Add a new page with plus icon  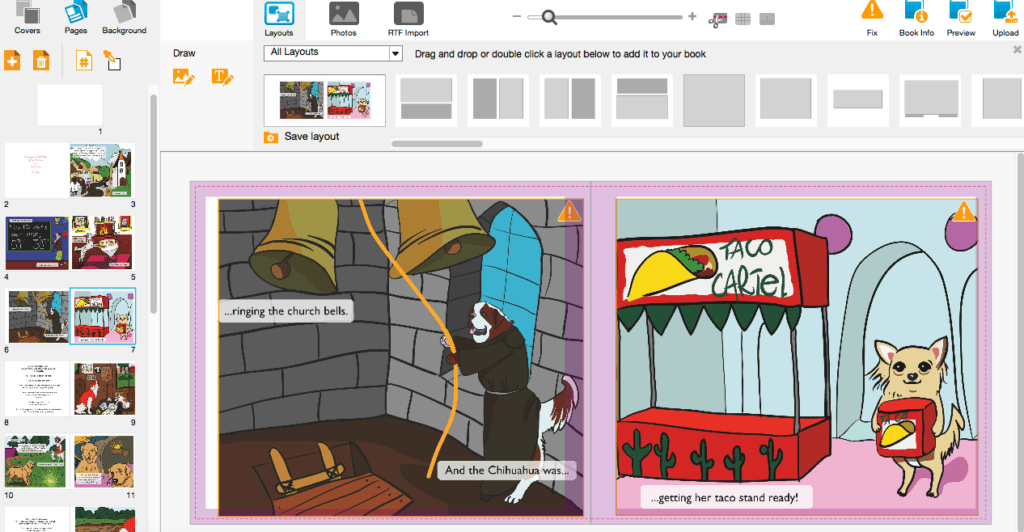click(x=12, y=60)
